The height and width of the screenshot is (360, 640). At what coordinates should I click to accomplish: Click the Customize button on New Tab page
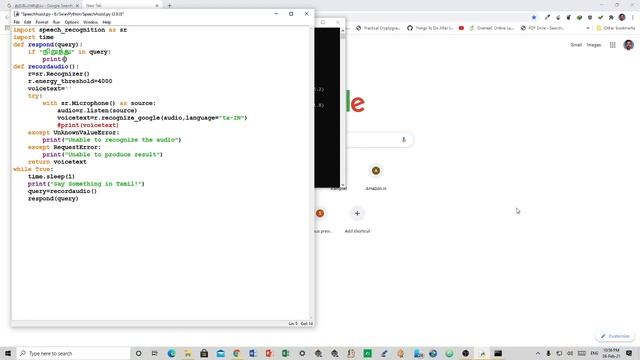tap(615, 336)
